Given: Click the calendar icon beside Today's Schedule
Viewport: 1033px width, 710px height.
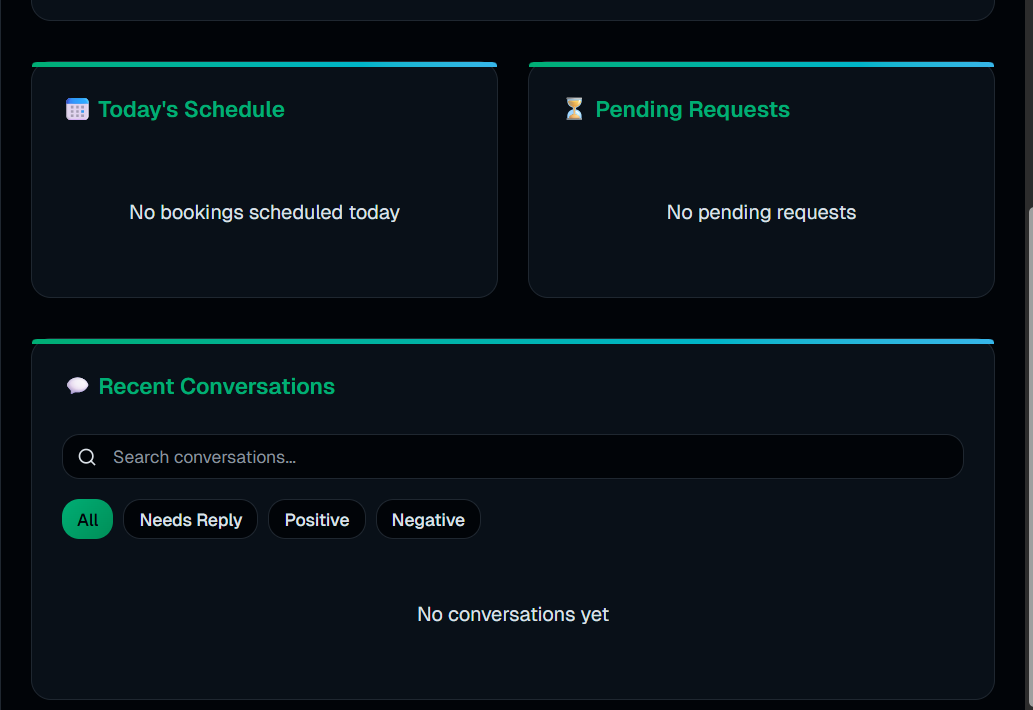Looking at the screenshot, I should [77, 108].
